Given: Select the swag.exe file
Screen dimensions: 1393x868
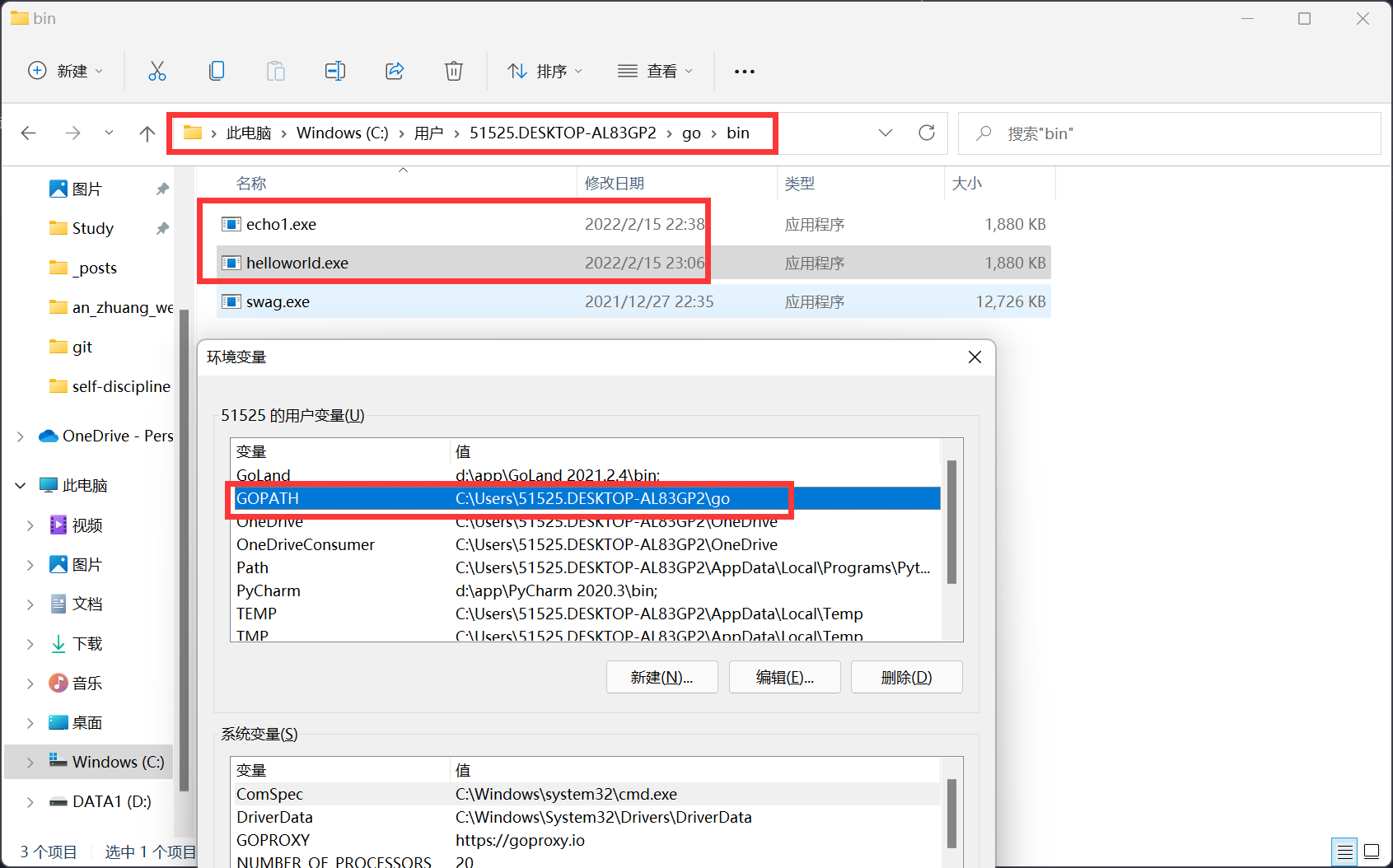Looking at the screenshot, I should pos(278,302).
